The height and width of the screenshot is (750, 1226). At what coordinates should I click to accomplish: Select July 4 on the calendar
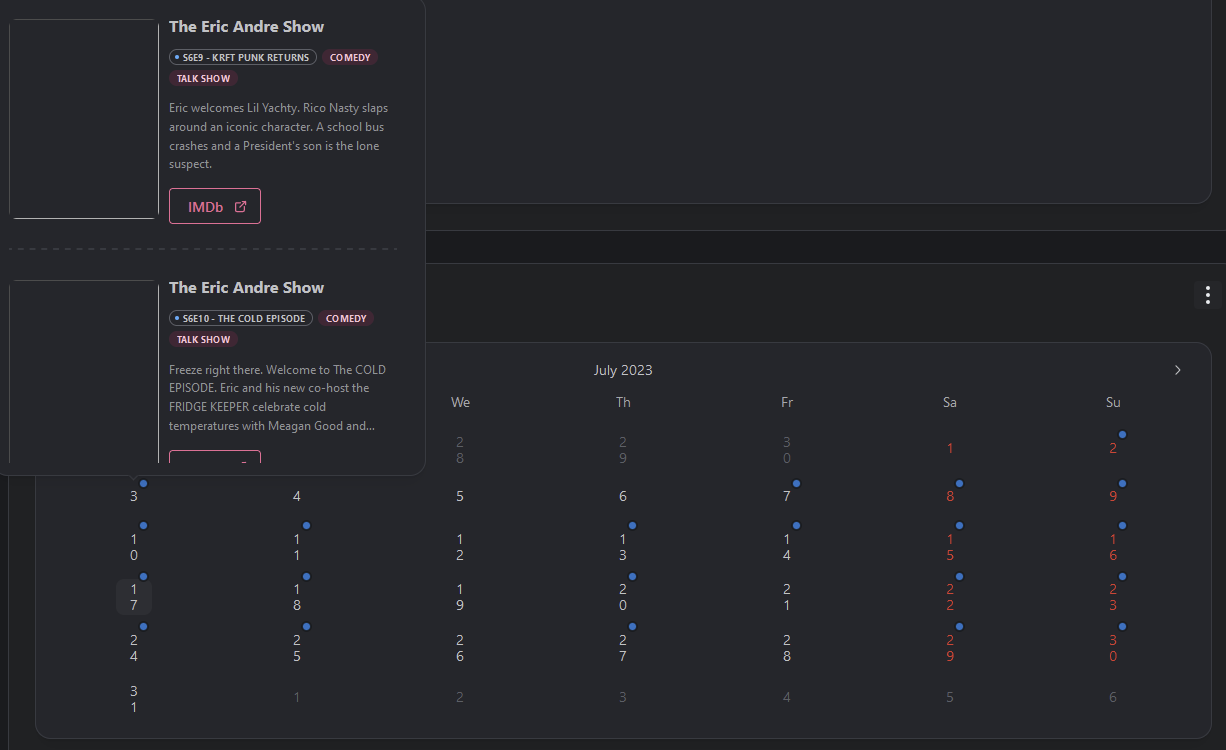(x=297, y=496)
